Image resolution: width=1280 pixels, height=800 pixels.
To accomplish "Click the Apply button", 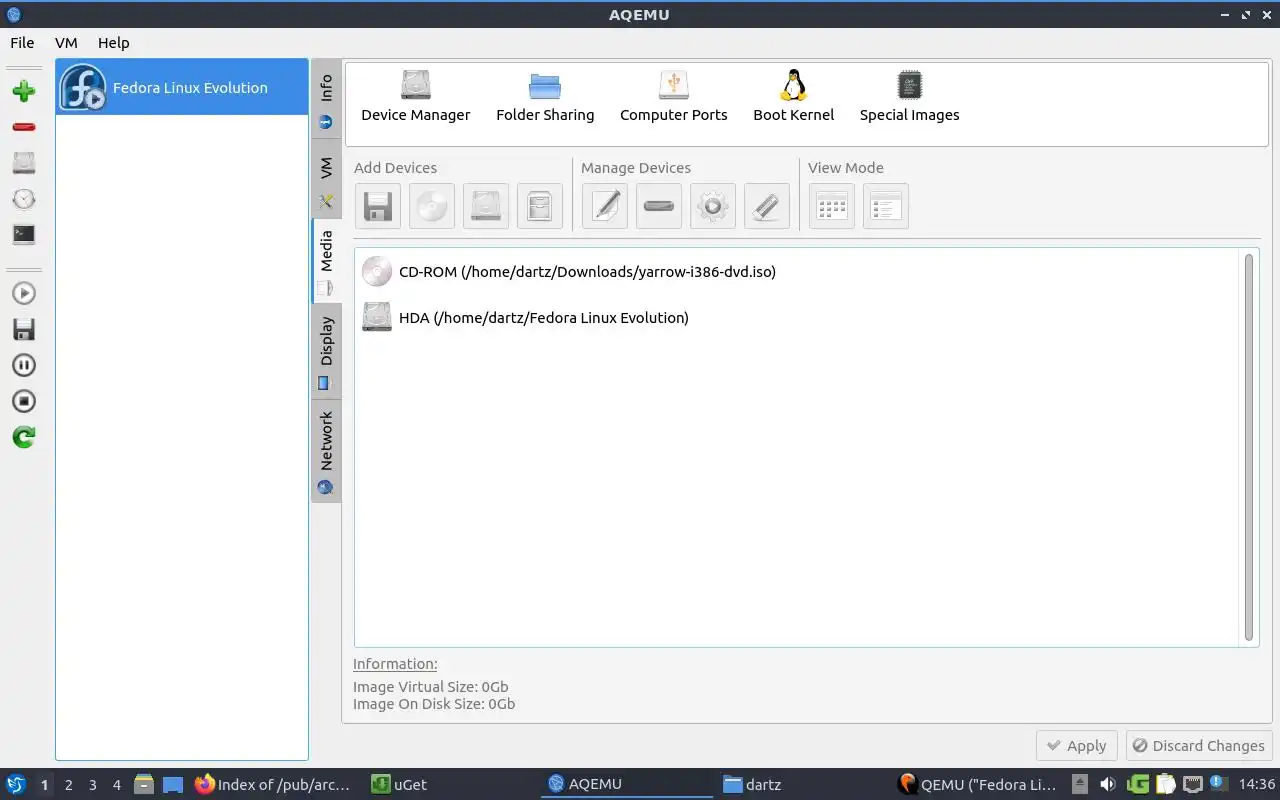I will pos(1077,746).
